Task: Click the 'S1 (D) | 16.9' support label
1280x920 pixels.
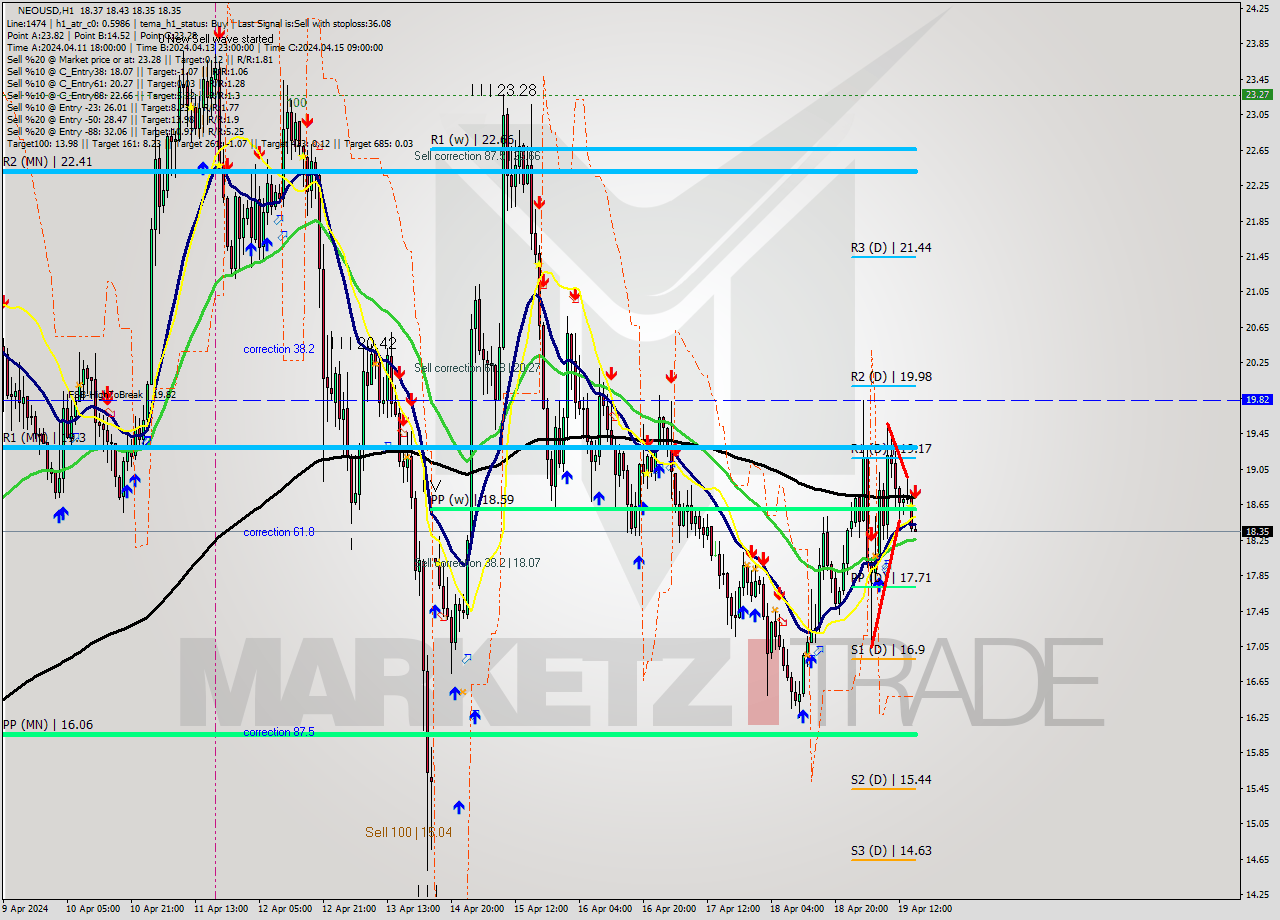Action: [888, 650]
